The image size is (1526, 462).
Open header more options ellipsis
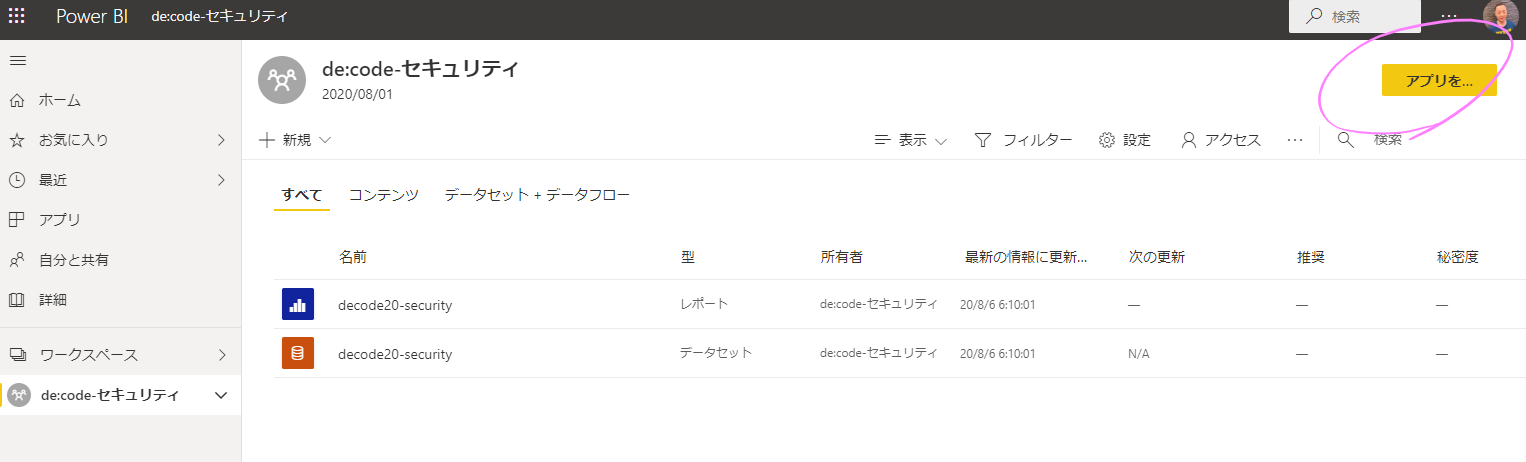tap(1449, 17)
